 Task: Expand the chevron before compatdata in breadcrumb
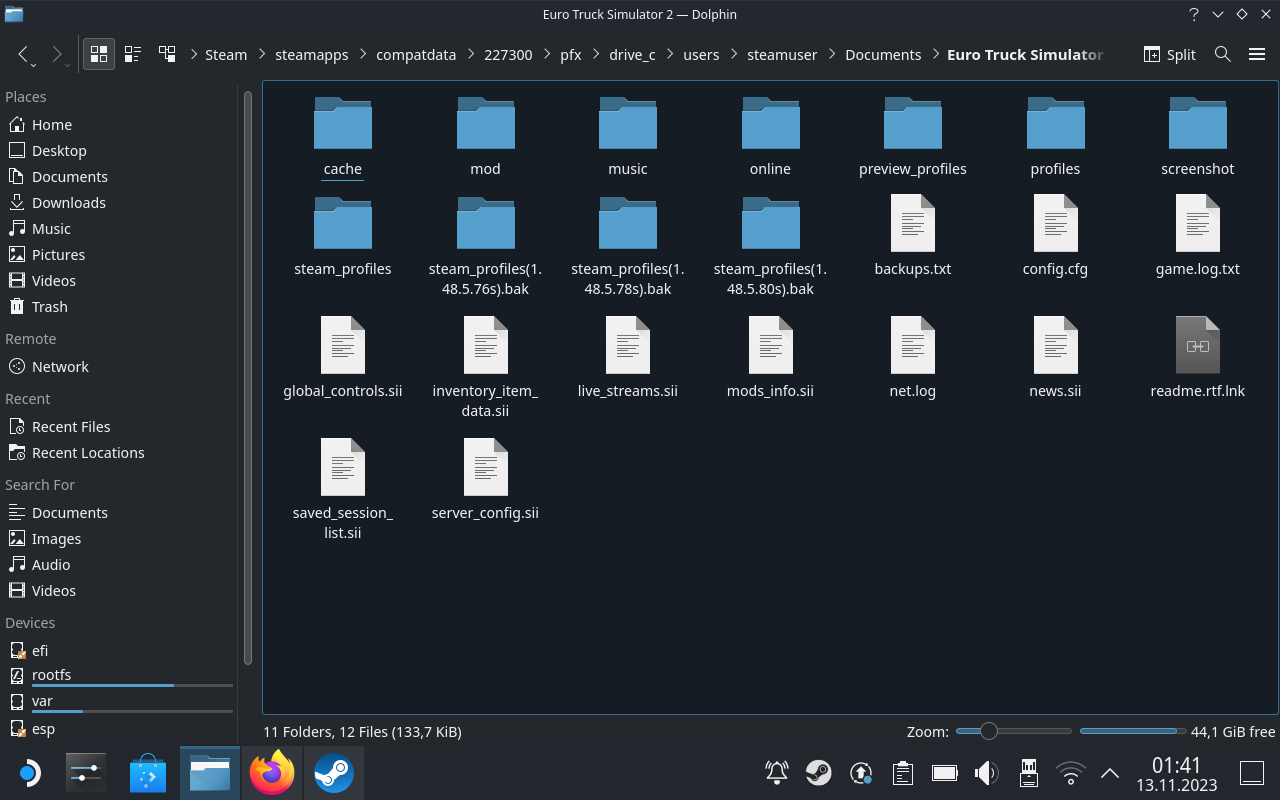(x=364, y=54)
